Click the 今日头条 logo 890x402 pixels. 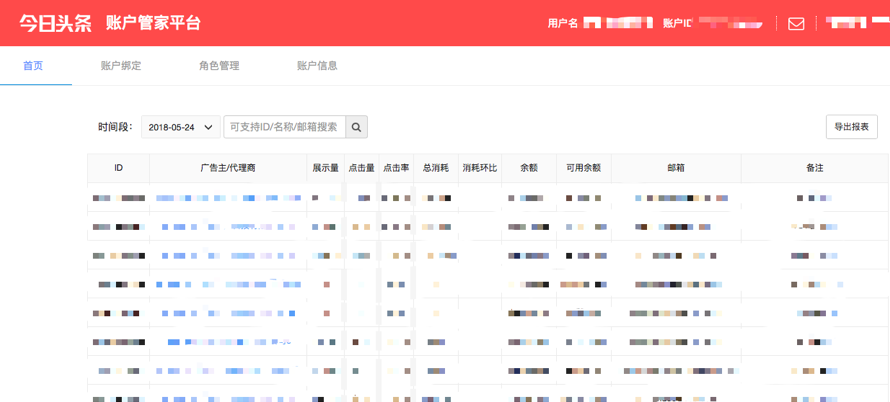55,23
